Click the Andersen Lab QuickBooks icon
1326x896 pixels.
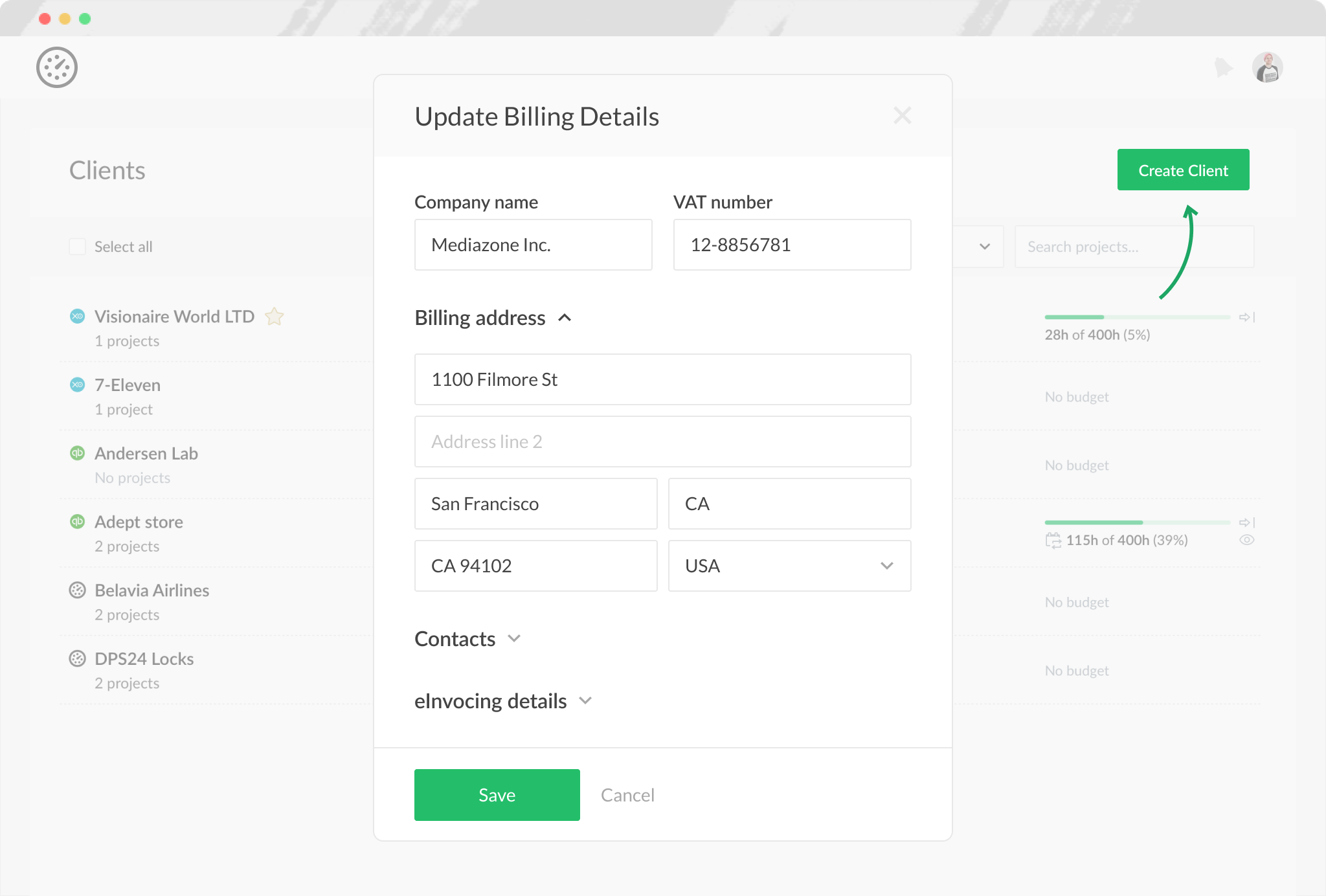77,453
